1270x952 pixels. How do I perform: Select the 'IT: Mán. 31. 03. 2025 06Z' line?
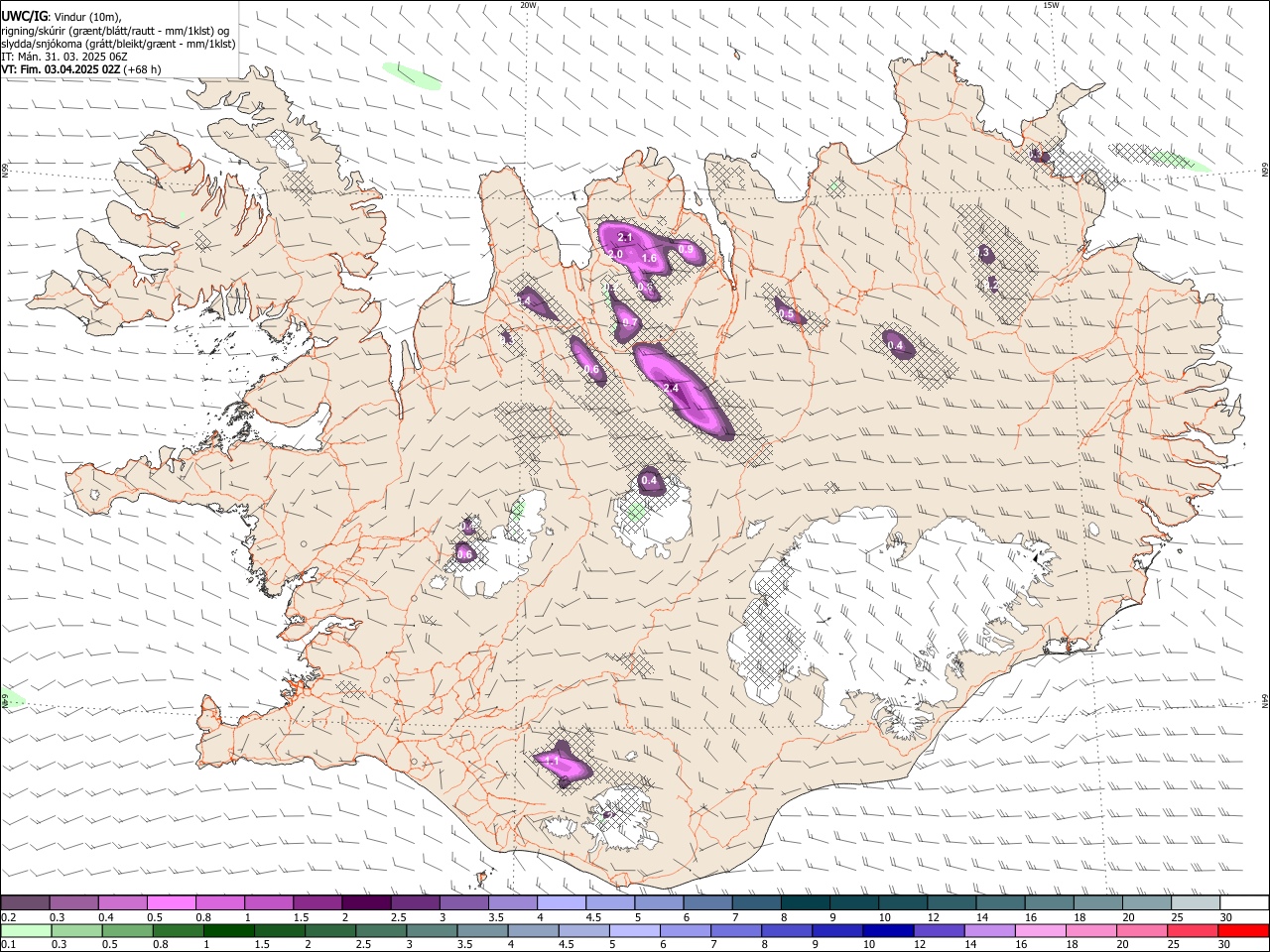pos(64,57)
